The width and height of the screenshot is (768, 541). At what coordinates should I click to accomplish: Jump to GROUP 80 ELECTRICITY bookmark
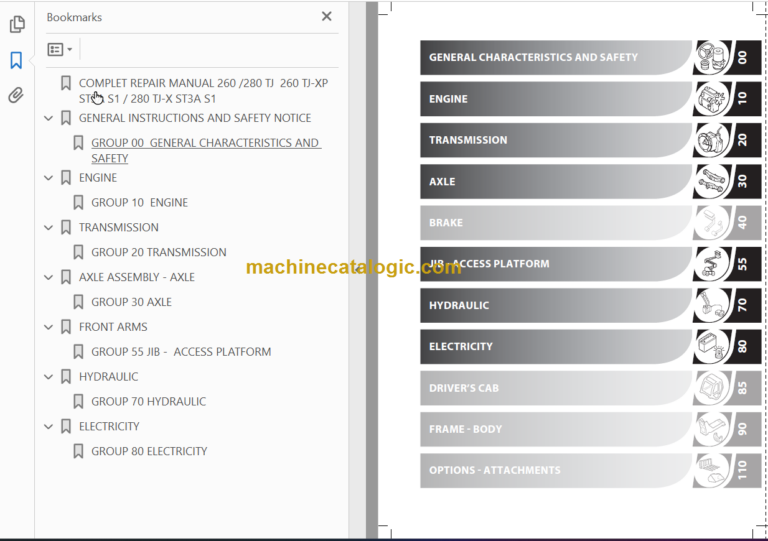click(x=149, y=451)
